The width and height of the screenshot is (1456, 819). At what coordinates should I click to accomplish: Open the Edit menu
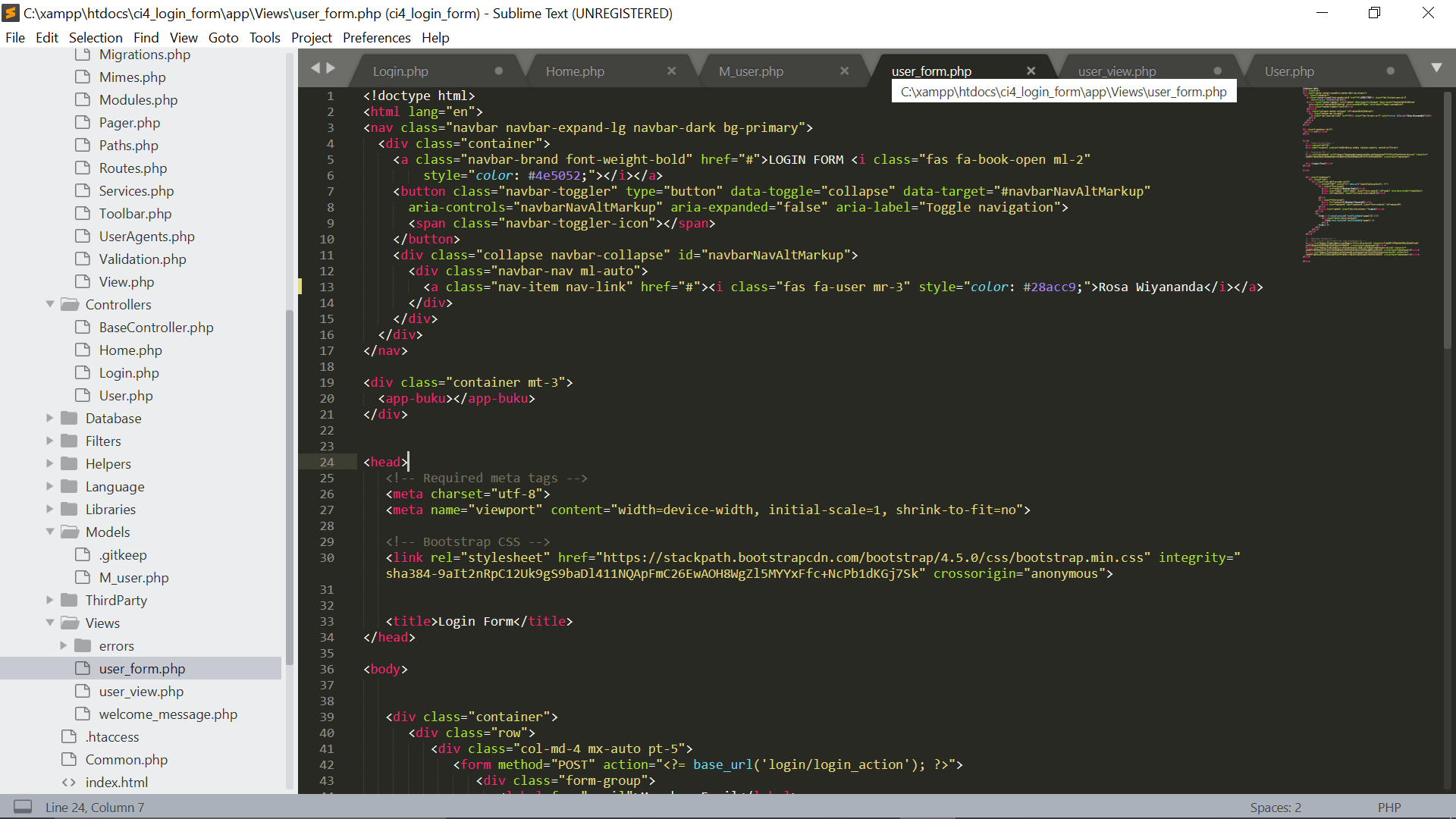pyautogui.click(x=47, y=38)
